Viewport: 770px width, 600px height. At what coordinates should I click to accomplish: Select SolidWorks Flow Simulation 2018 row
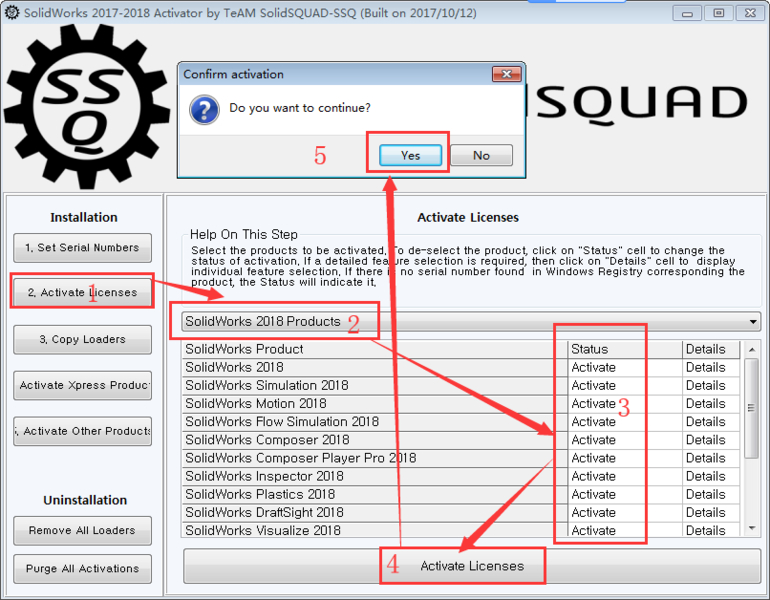tap(375, 422)
